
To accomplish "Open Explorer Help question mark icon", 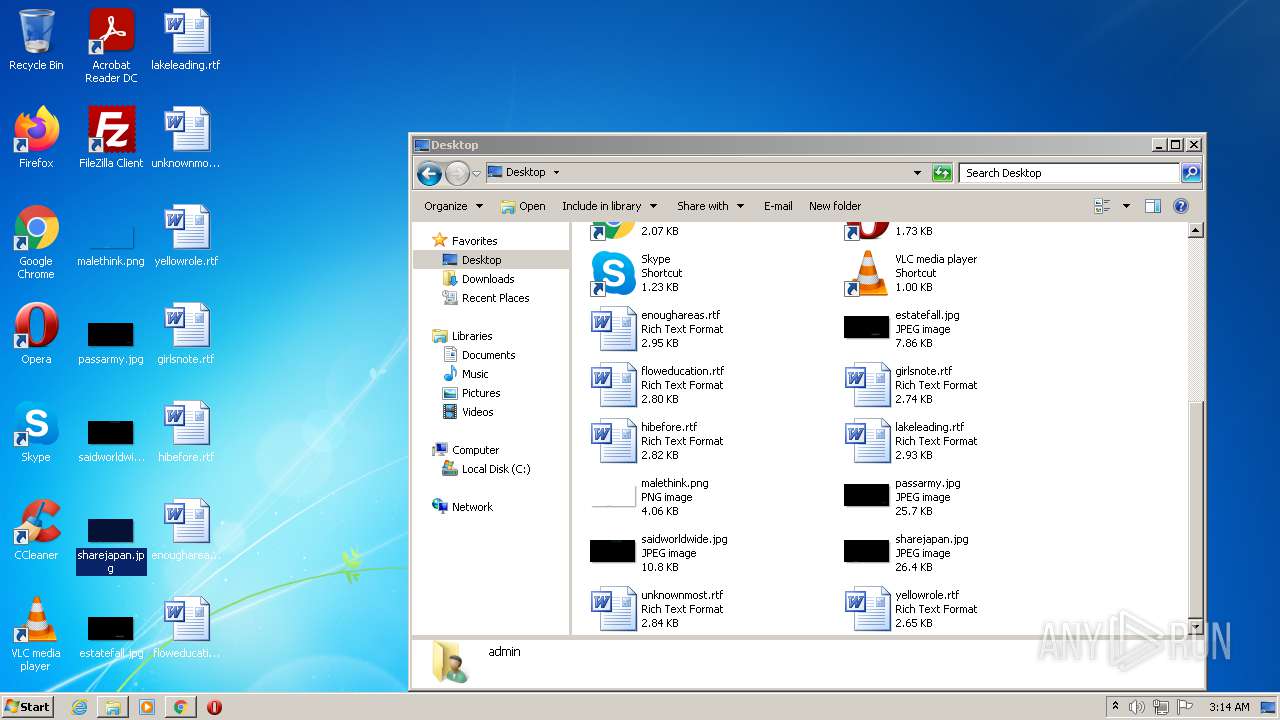I will [1180, 206].
